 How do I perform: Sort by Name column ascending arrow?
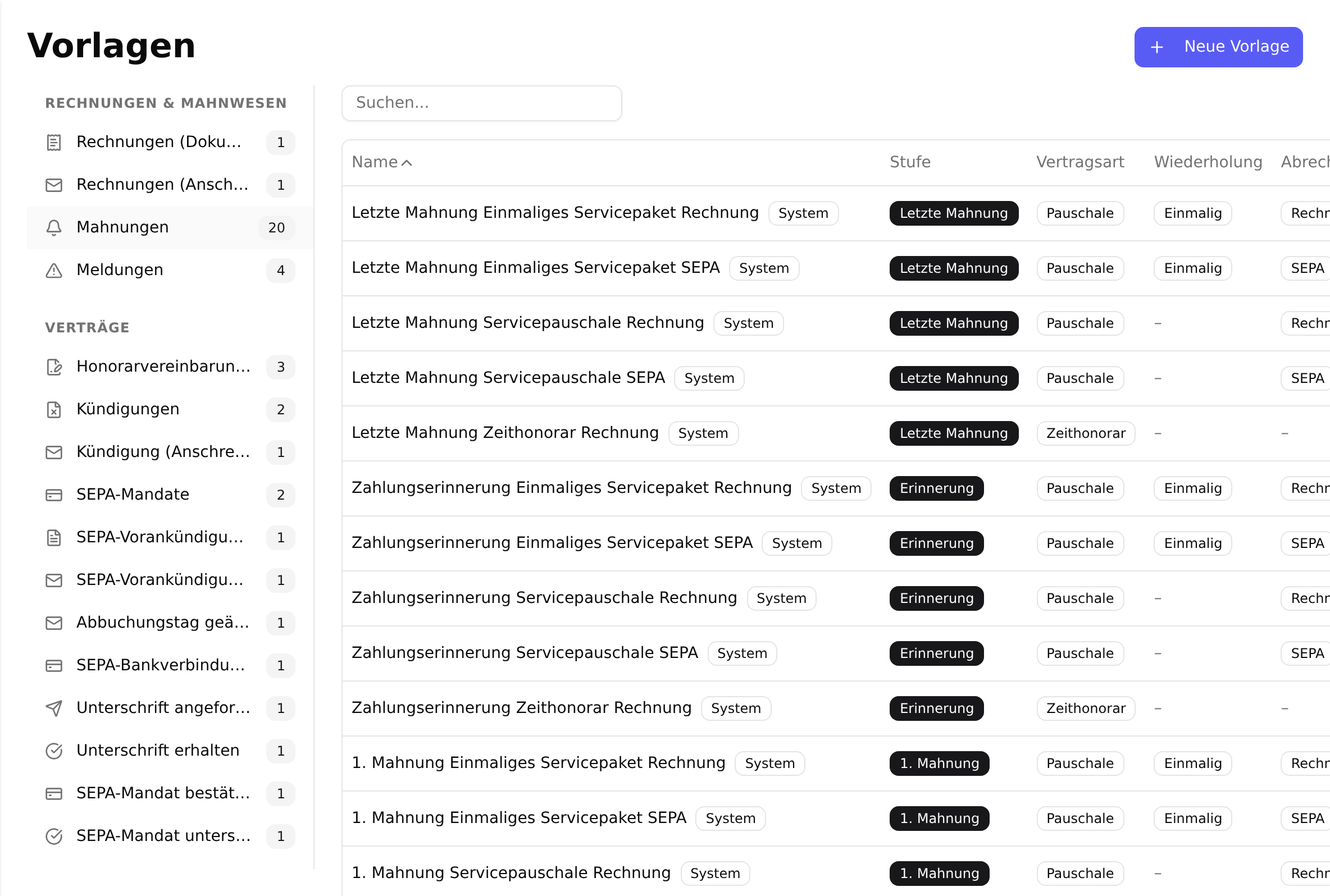tap(407, 163)
